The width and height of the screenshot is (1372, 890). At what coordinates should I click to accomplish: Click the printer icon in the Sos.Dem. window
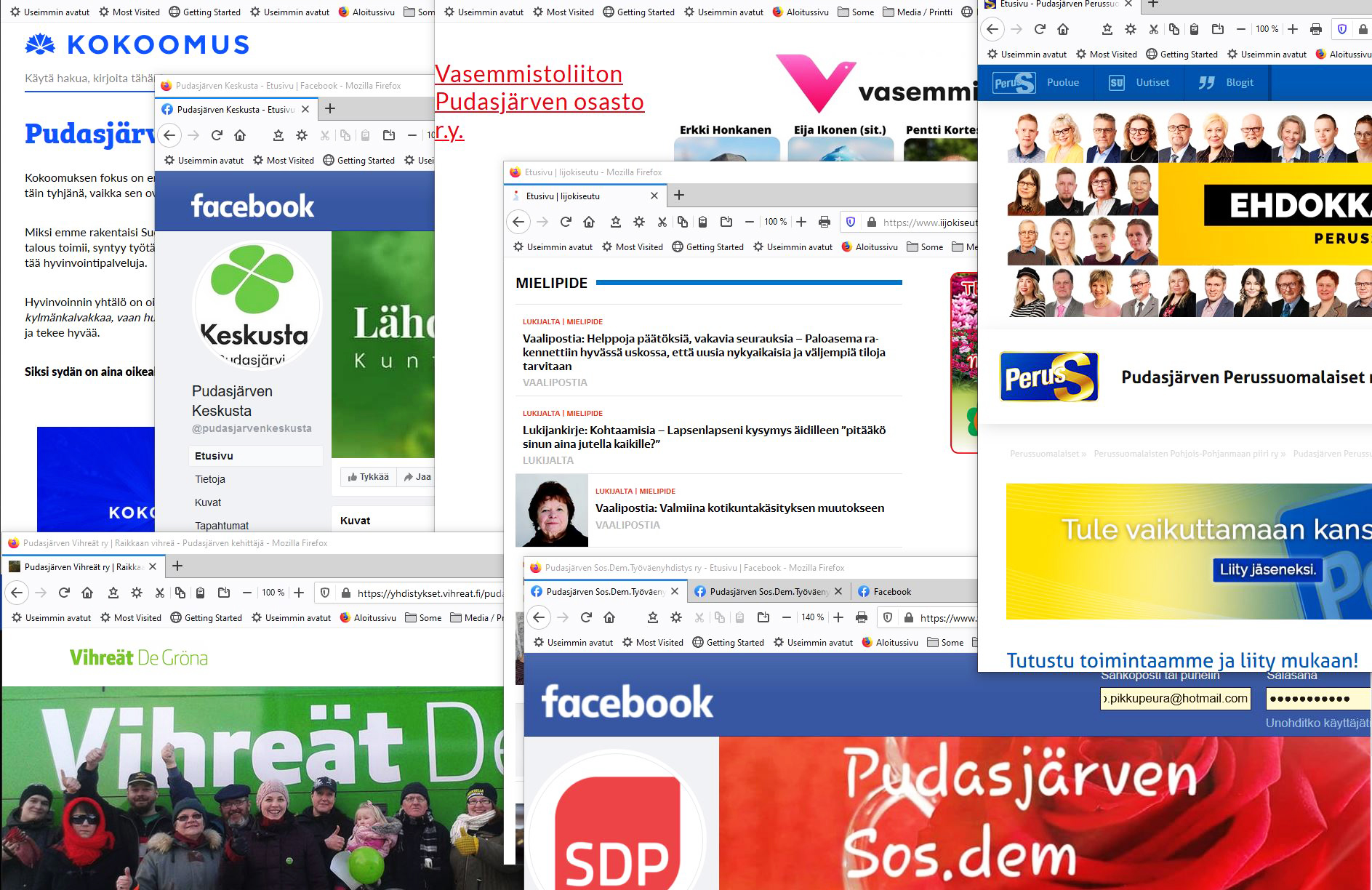click(x=862, y=617)
